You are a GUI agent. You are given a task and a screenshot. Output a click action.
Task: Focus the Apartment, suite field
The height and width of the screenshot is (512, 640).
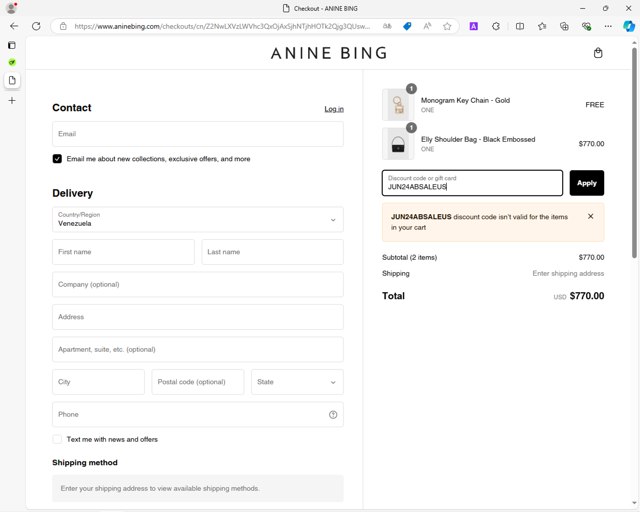198,349
